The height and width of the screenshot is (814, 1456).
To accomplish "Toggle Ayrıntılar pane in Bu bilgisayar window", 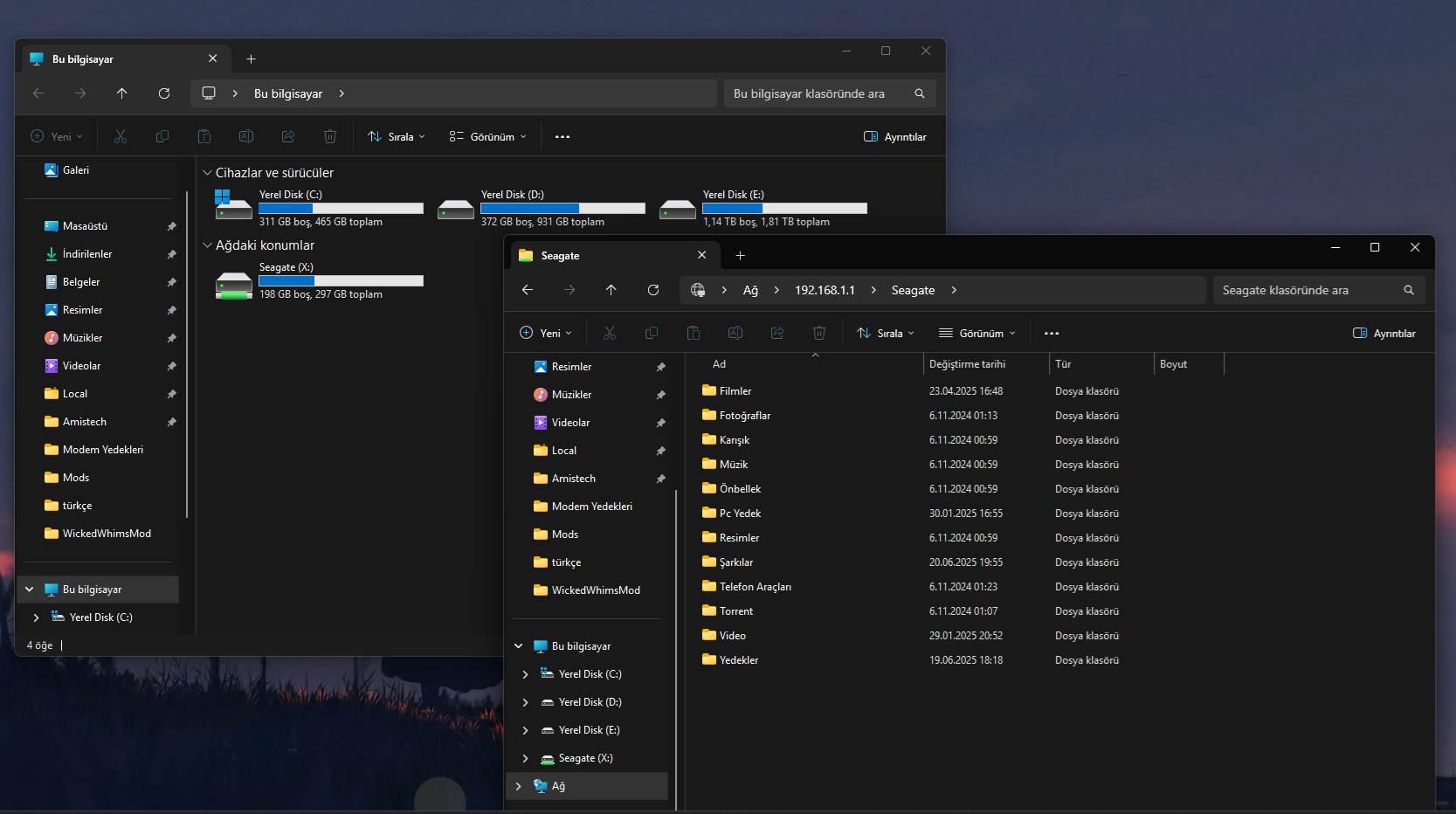I will click(x=895, y=136).
